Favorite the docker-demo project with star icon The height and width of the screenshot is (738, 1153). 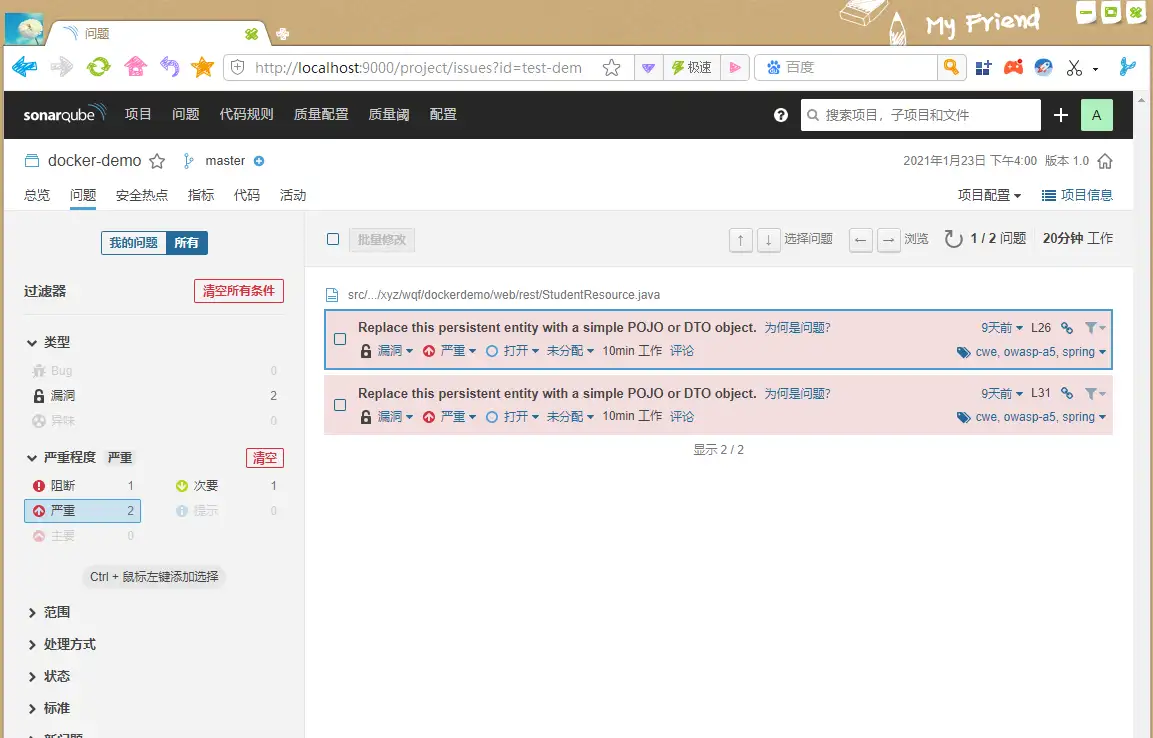coord(157,161)
